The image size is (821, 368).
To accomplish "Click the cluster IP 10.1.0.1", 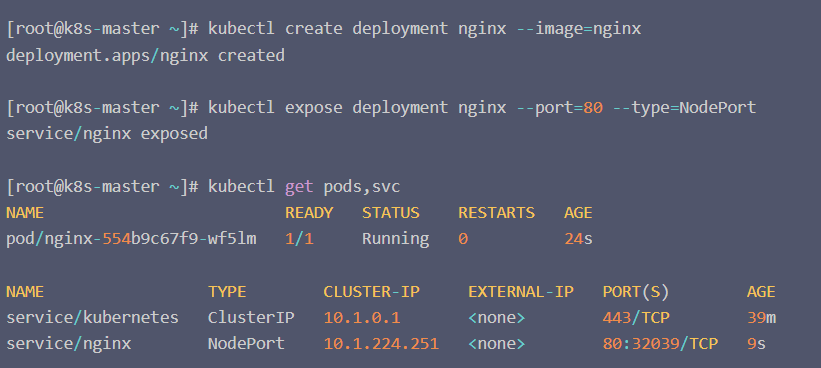I will point(362,318).
